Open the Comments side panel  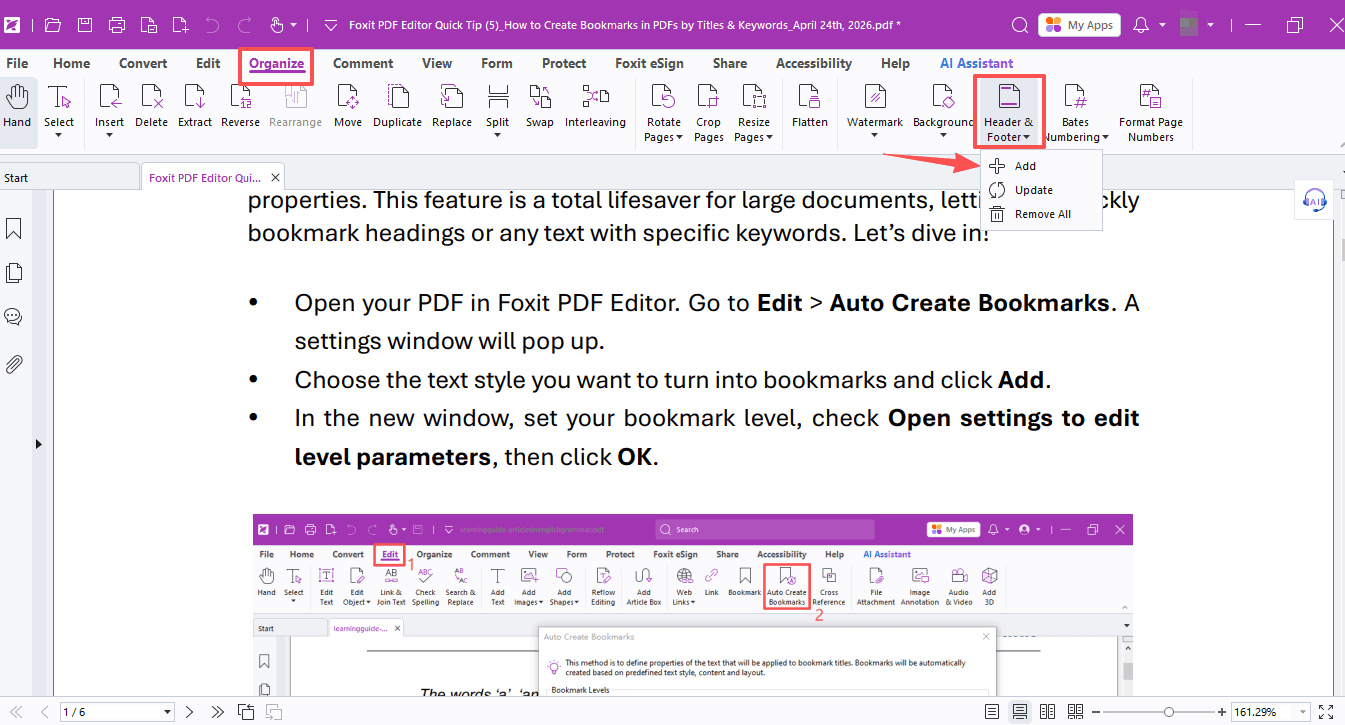14,317
